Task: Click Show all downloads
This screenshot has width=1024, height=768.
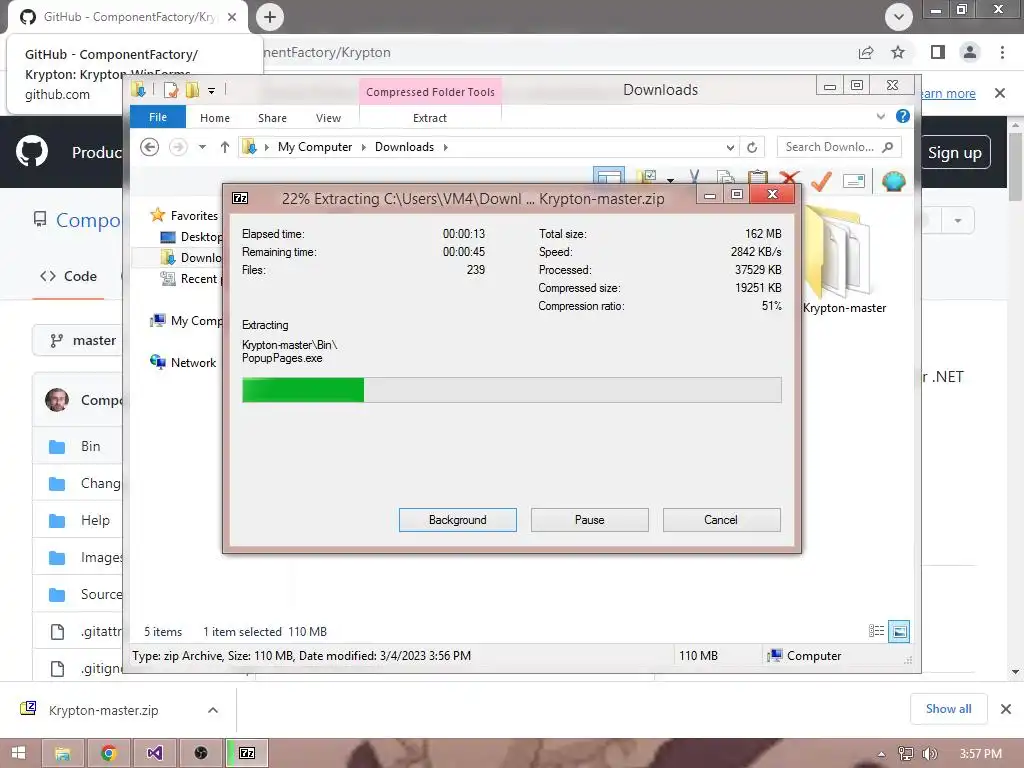Action: pos(948,709)
